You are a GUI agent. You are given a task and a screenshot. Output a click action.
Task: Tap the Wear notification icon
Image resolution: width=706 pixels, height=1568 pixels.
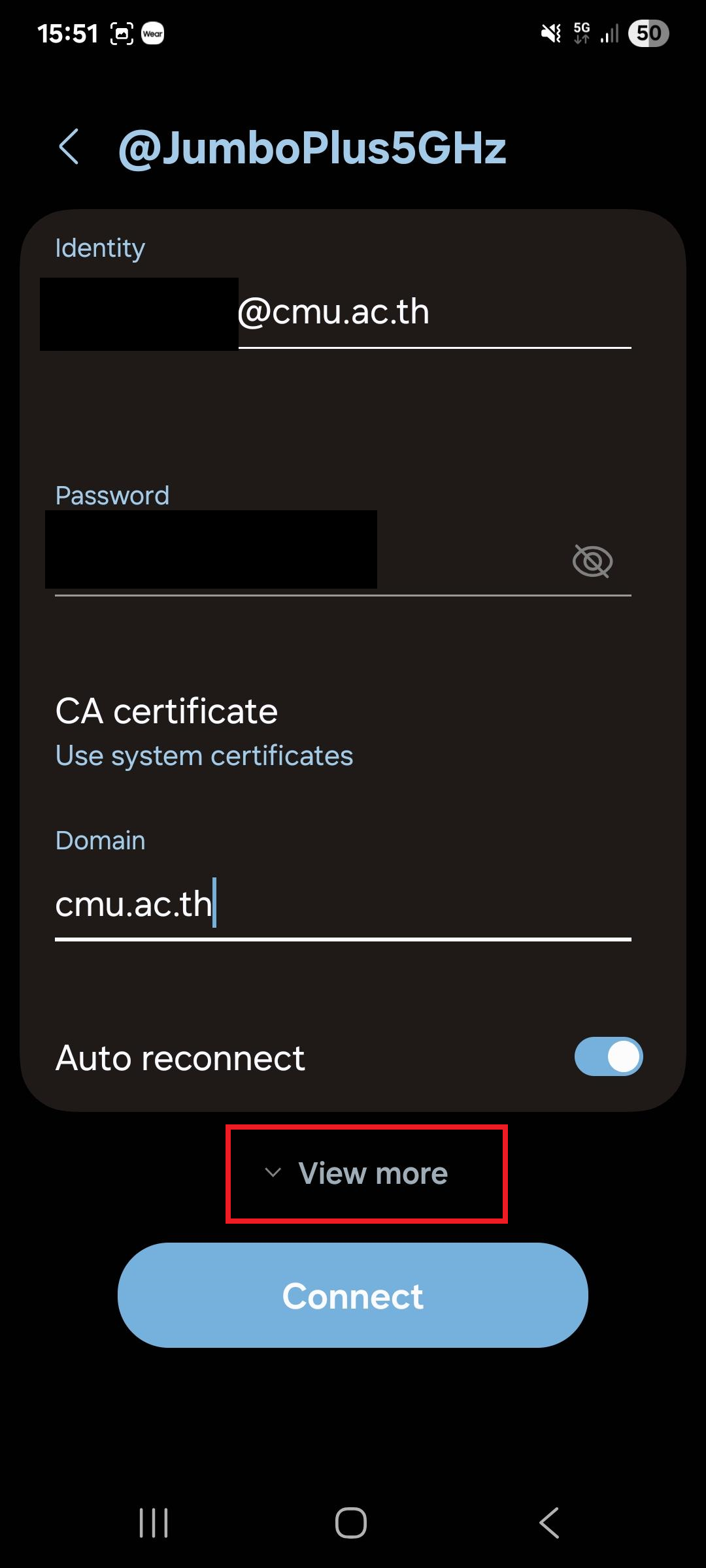(x=153, y=33)
